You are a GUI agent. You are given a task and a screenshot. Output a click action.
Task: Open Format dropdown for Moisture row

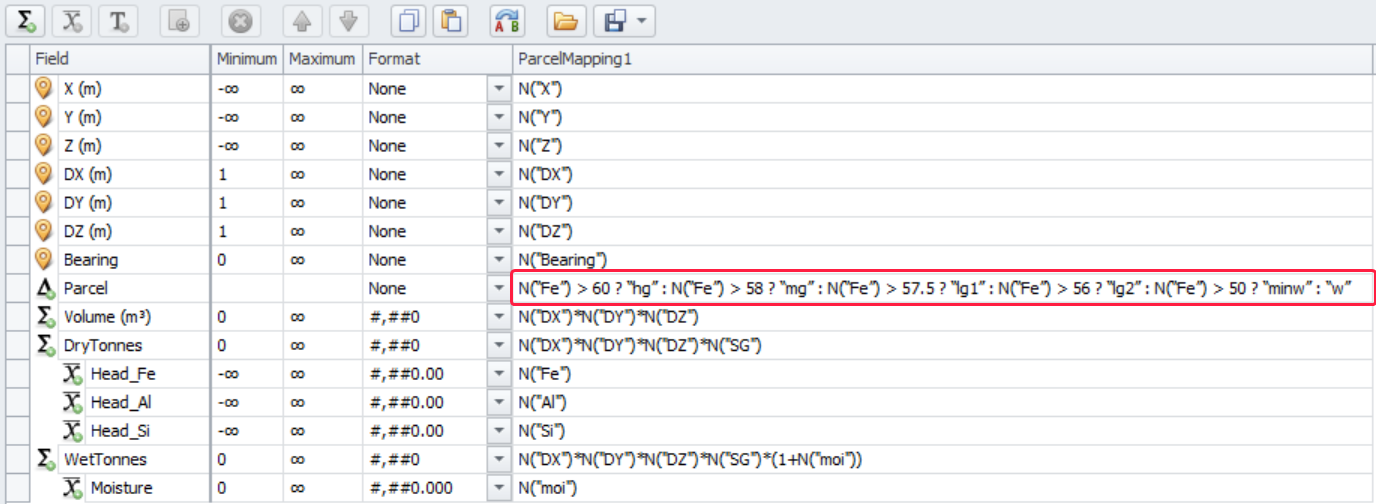pos(499,488)
